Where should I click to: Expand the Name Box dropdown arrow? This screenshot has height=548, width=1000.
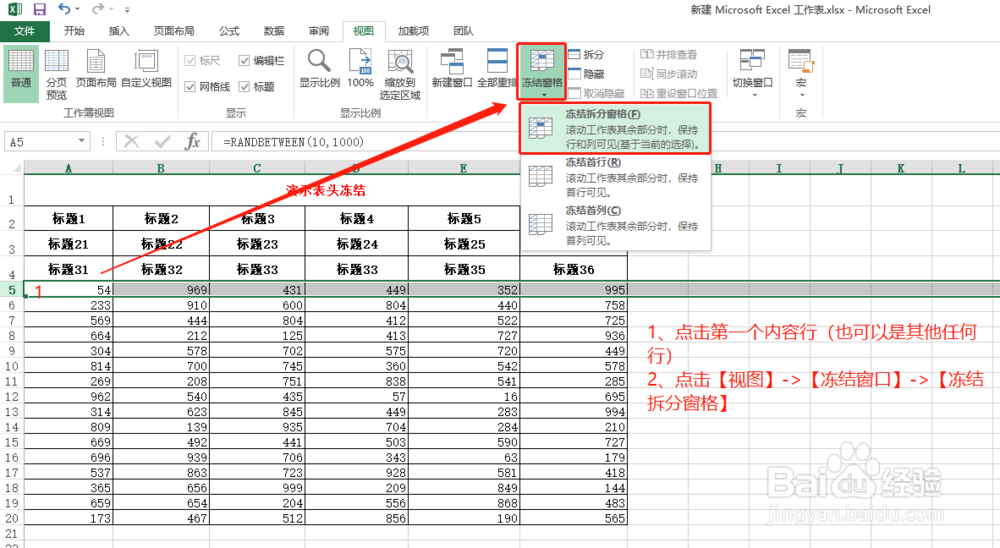point(82,141)
